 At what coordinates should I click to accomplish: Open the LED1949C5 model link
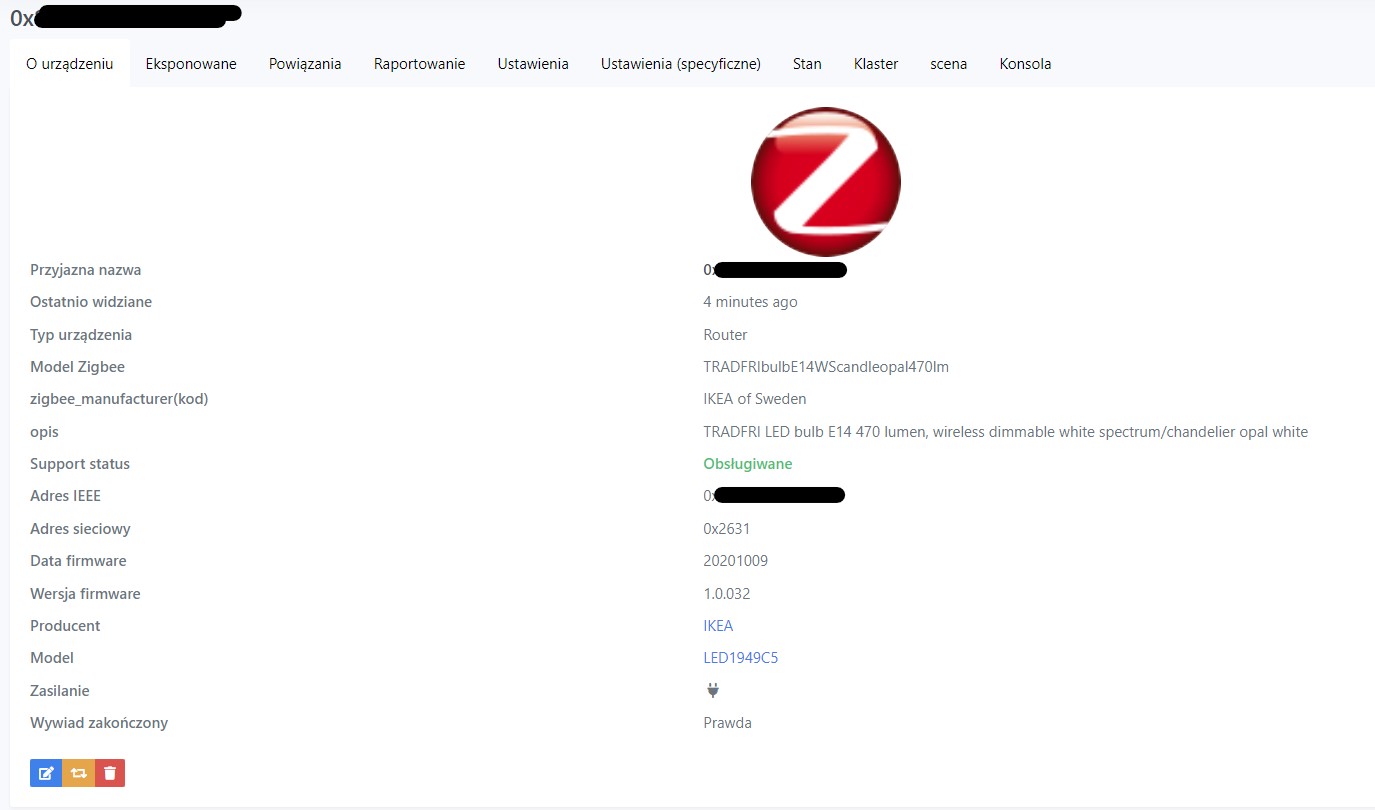coord(741,658)
